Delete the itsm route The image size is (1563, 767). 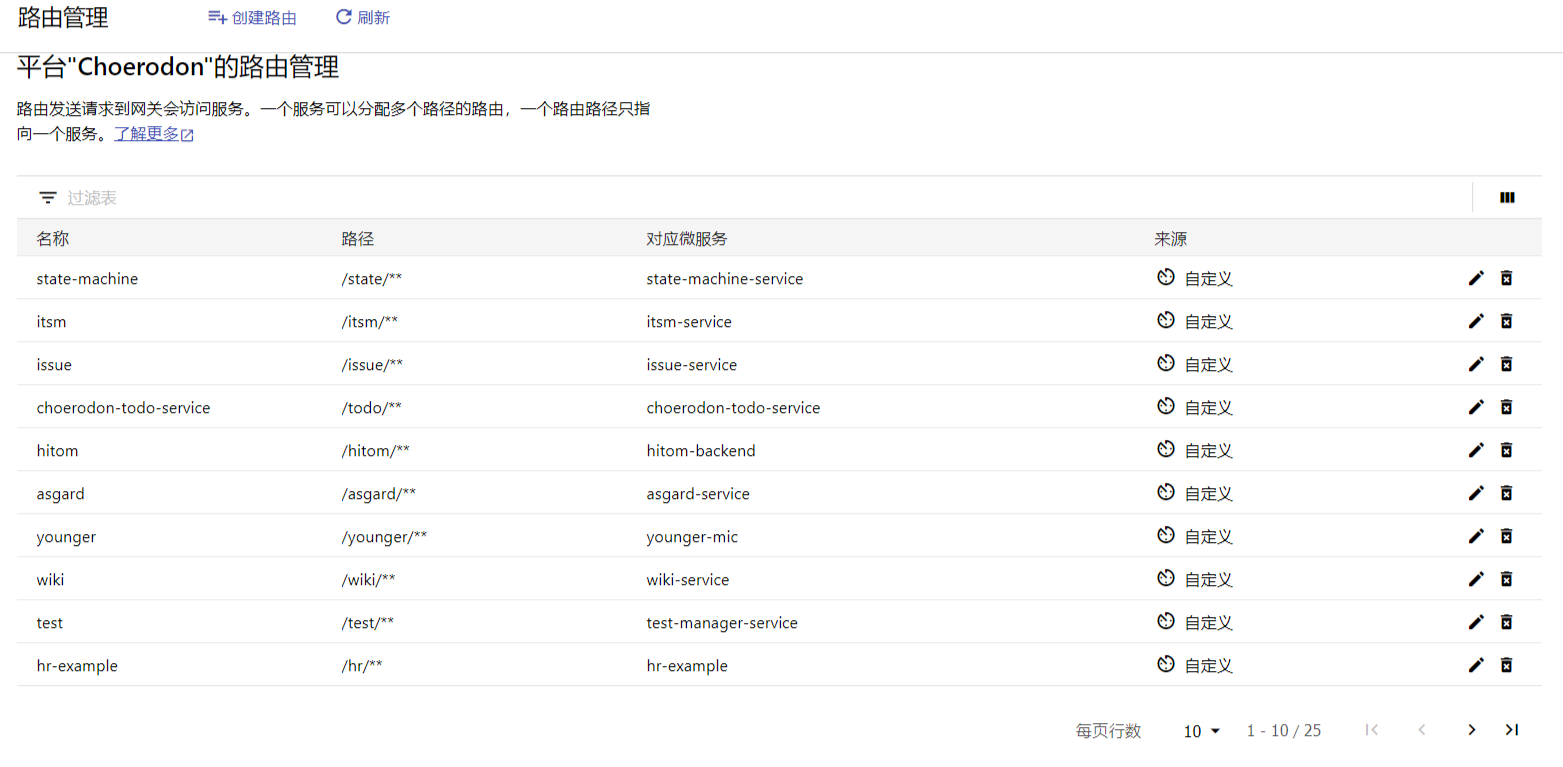1506,321
